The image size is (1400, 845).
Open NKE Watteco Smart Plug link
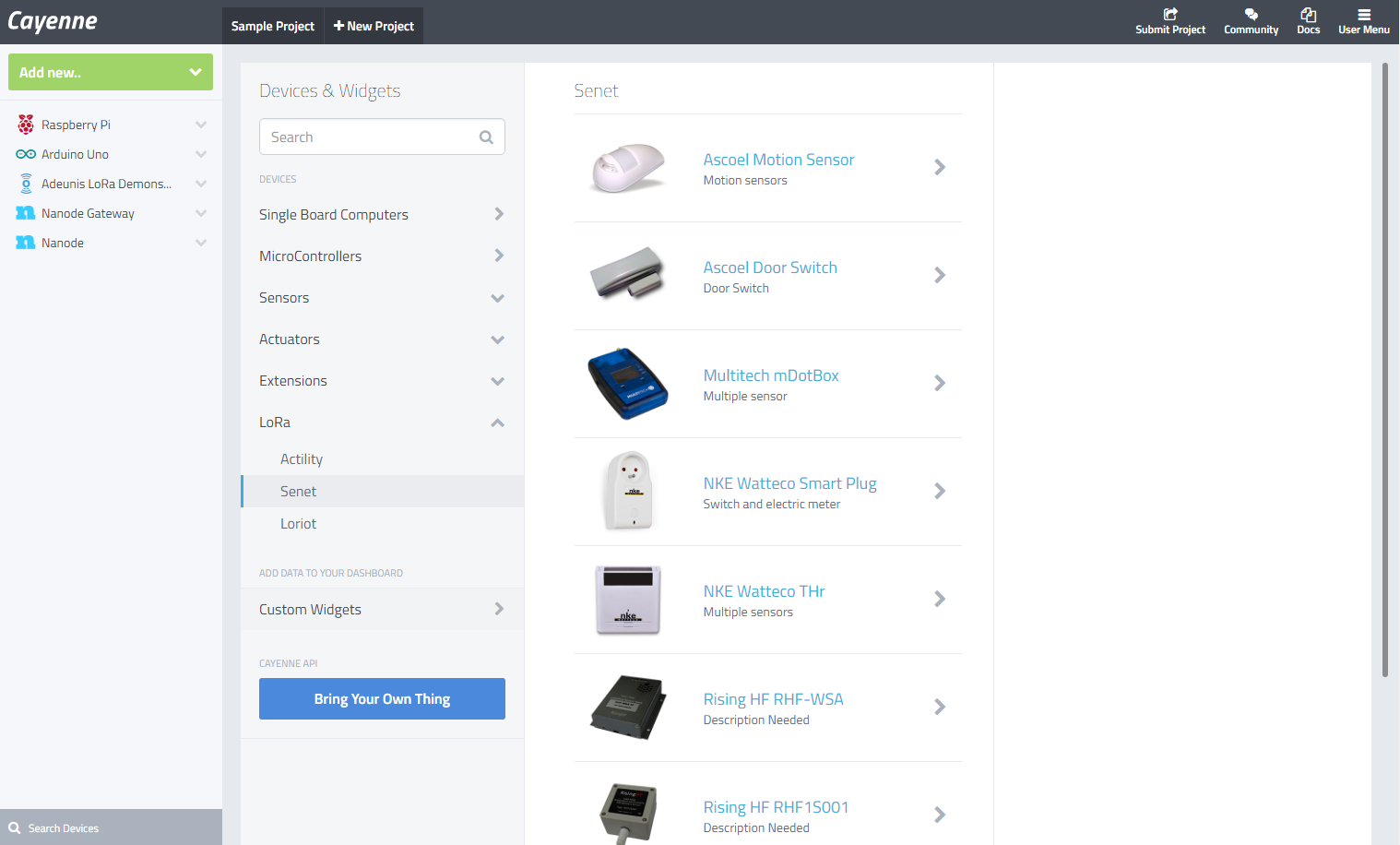click(x=789, y=483)
